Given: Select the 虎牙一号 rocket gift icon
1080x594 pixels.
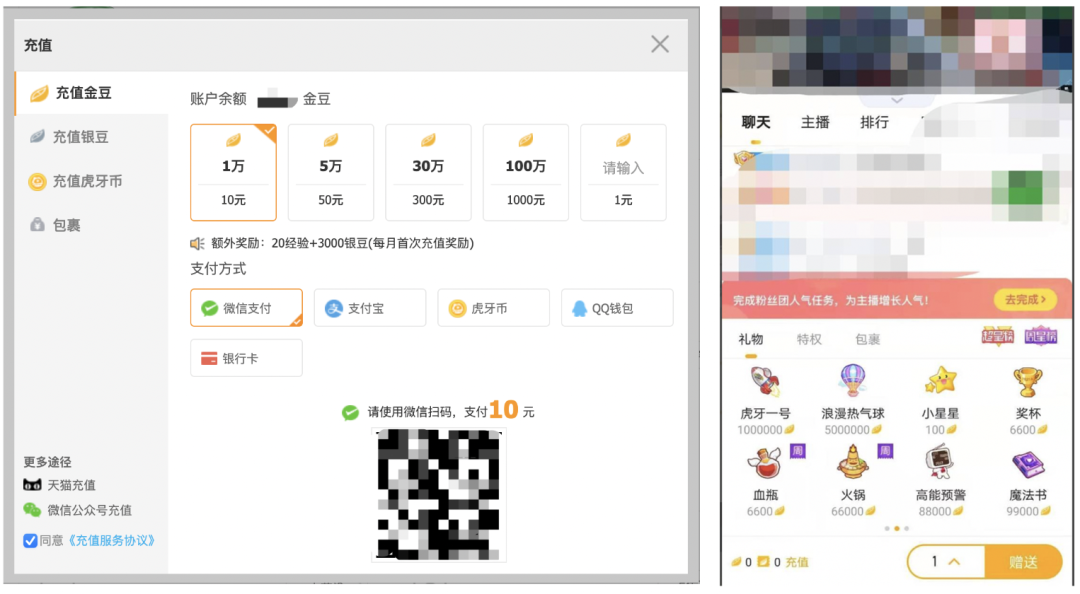Looking at the screenshot, I should coord(765,381).
